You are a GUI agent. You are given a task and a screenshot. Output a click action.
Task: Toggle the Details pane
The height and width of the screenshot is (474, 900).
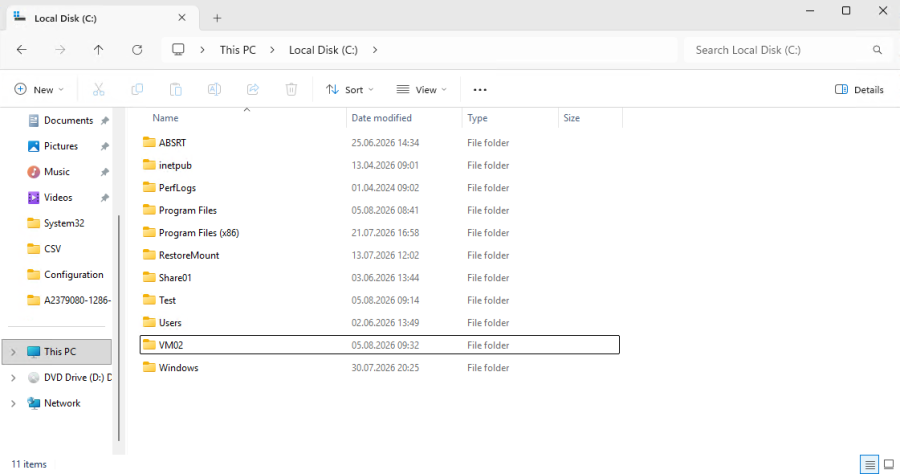click(859, 90)
